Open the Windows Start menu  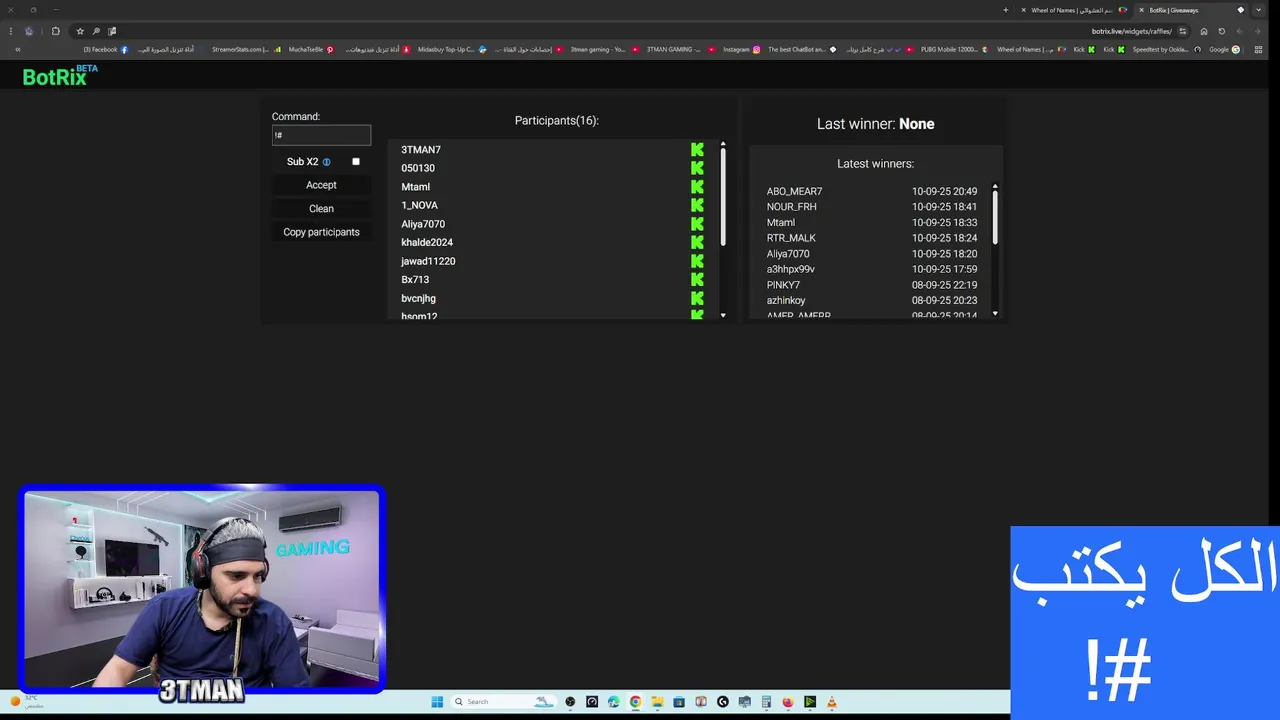[x=437, y=702]
